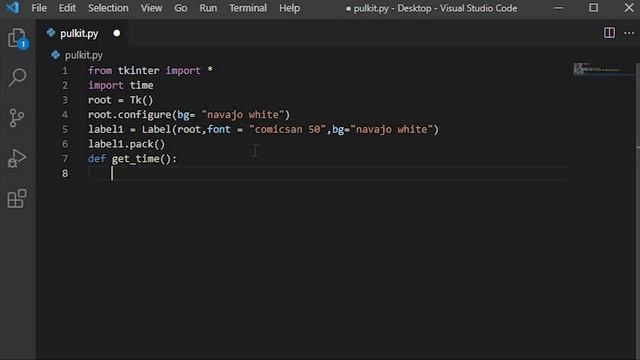Open the File menu
Screen dimensions: 640x360
tap(39, 8)
